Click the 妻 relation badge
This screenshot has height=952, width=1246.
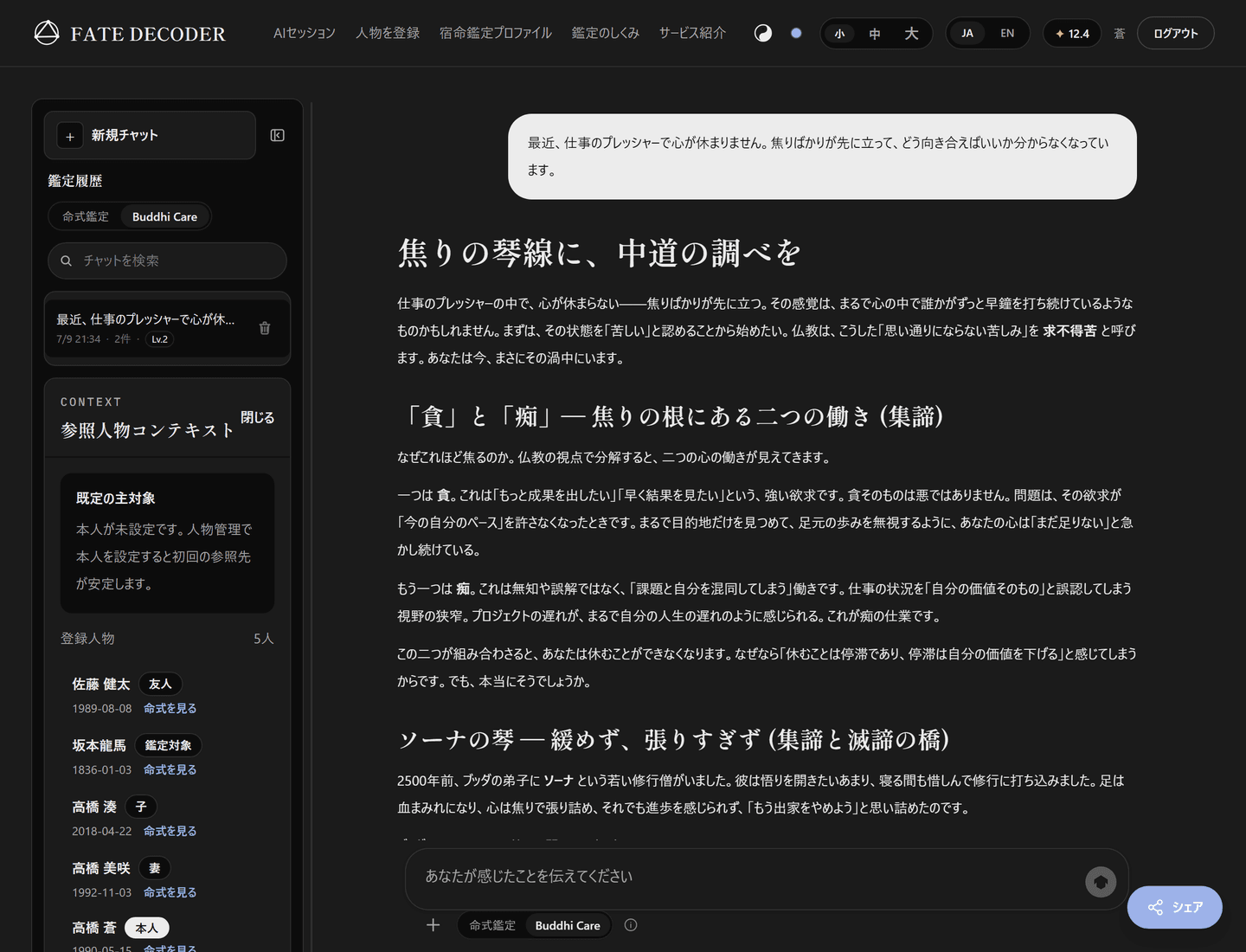tap(154, 868)
